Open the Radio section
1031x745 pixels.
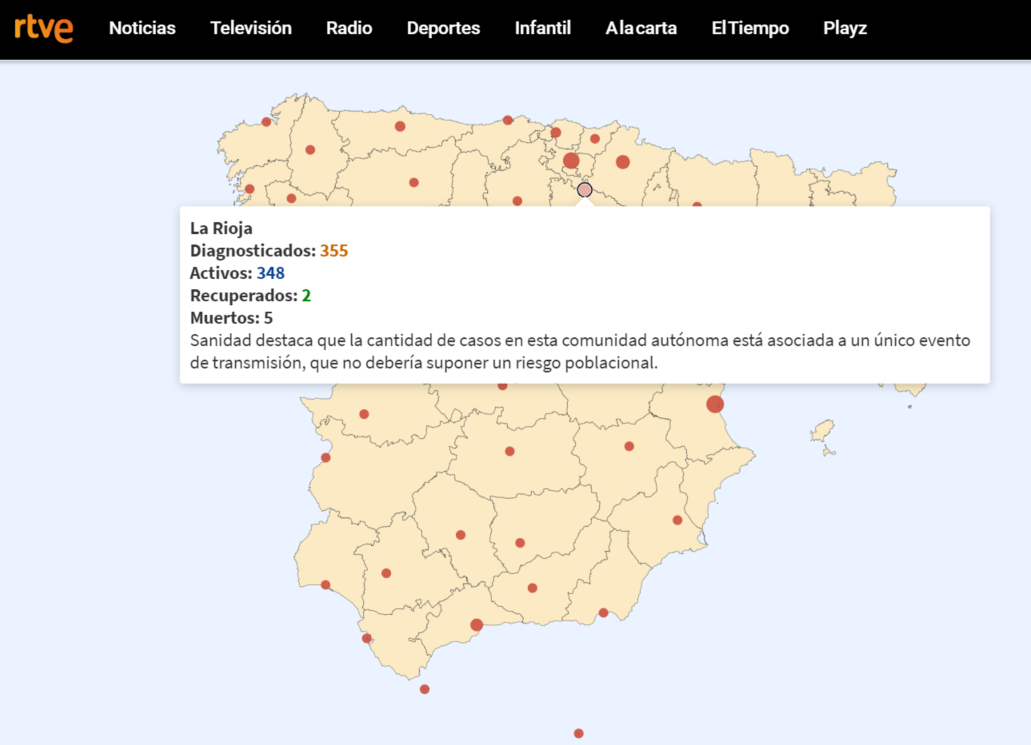tap(349, 29)
